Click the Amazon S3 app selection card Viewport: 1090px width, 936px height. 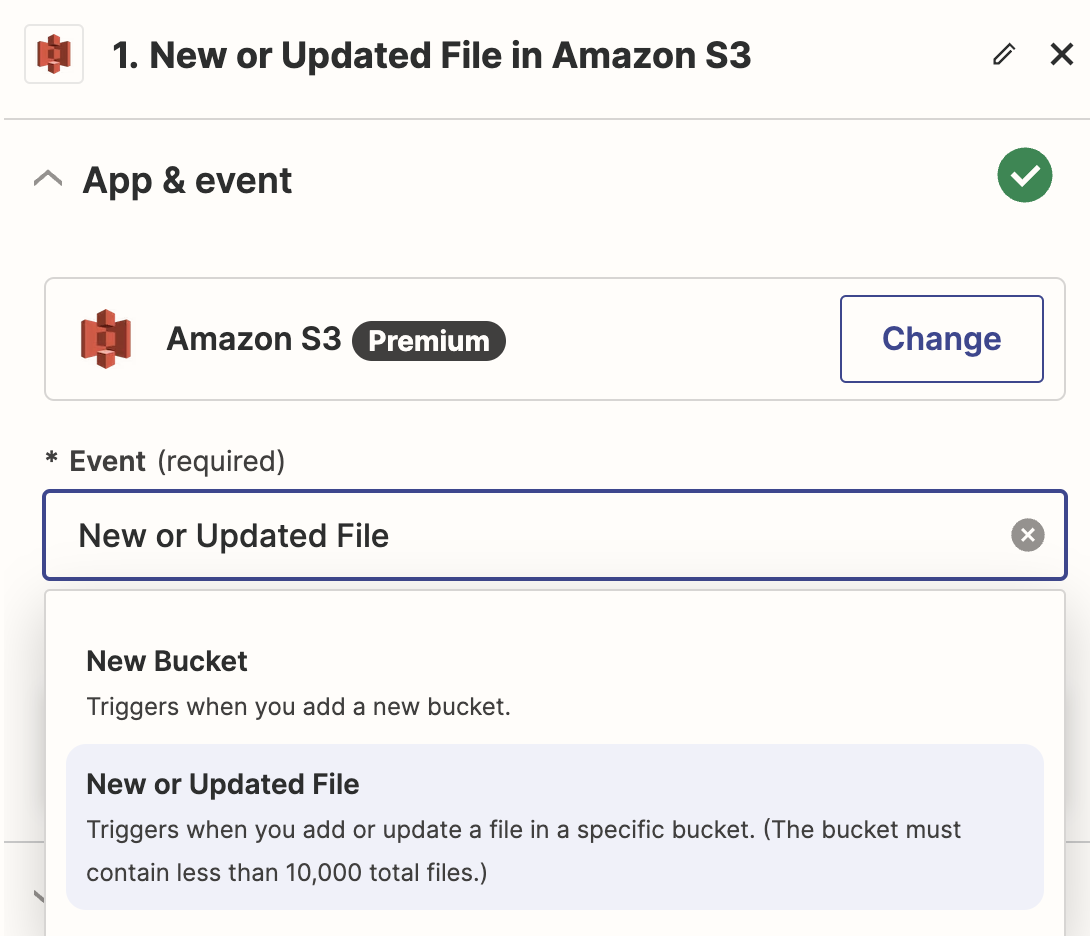click(555, 339)
